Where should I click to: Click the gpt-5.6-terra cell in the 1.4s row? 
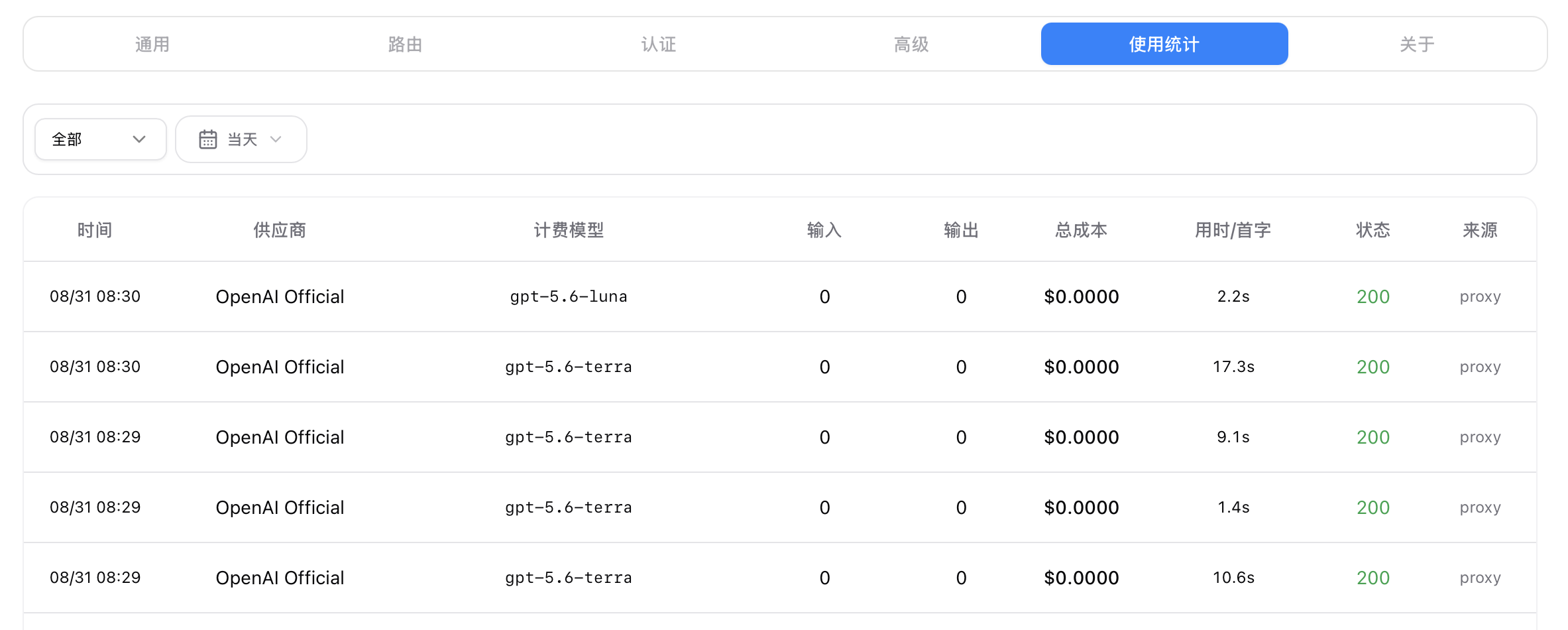click(x=569, y=507)
